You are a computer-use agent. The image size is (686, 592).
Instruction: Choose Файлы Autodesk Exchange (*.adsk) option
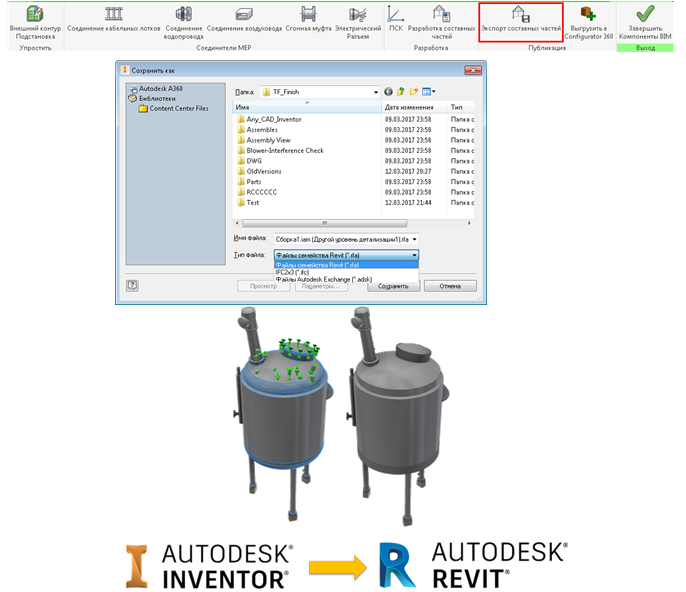point(346,279)
